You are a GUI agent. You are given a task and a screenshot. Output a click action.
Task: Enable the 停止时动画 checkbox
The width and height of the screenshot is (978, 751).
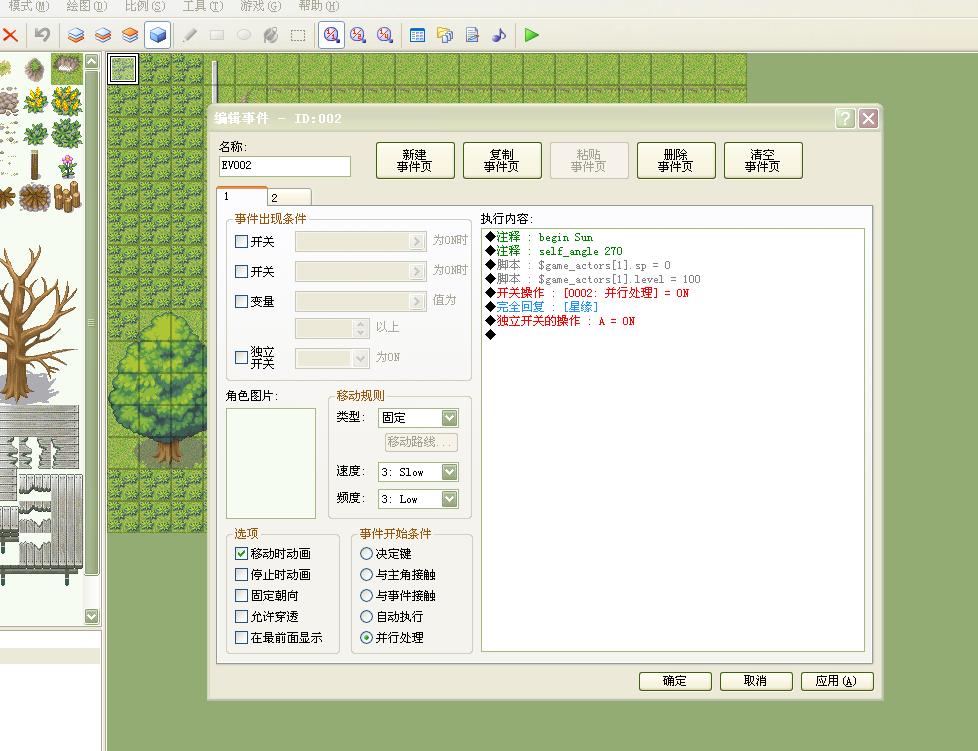241,574
